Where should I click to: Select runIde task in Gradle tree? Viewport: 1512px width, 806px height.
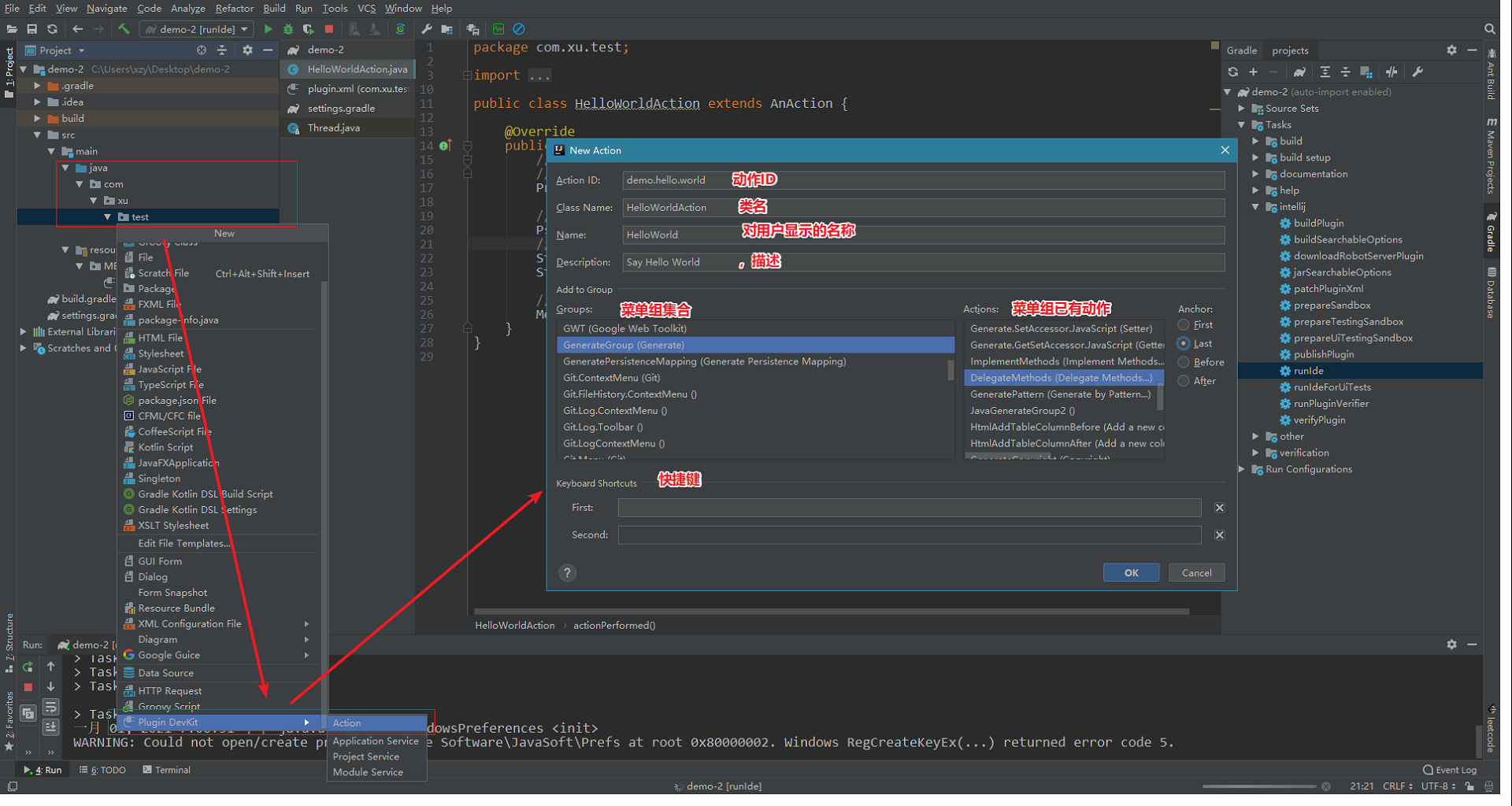point(1308,371)
